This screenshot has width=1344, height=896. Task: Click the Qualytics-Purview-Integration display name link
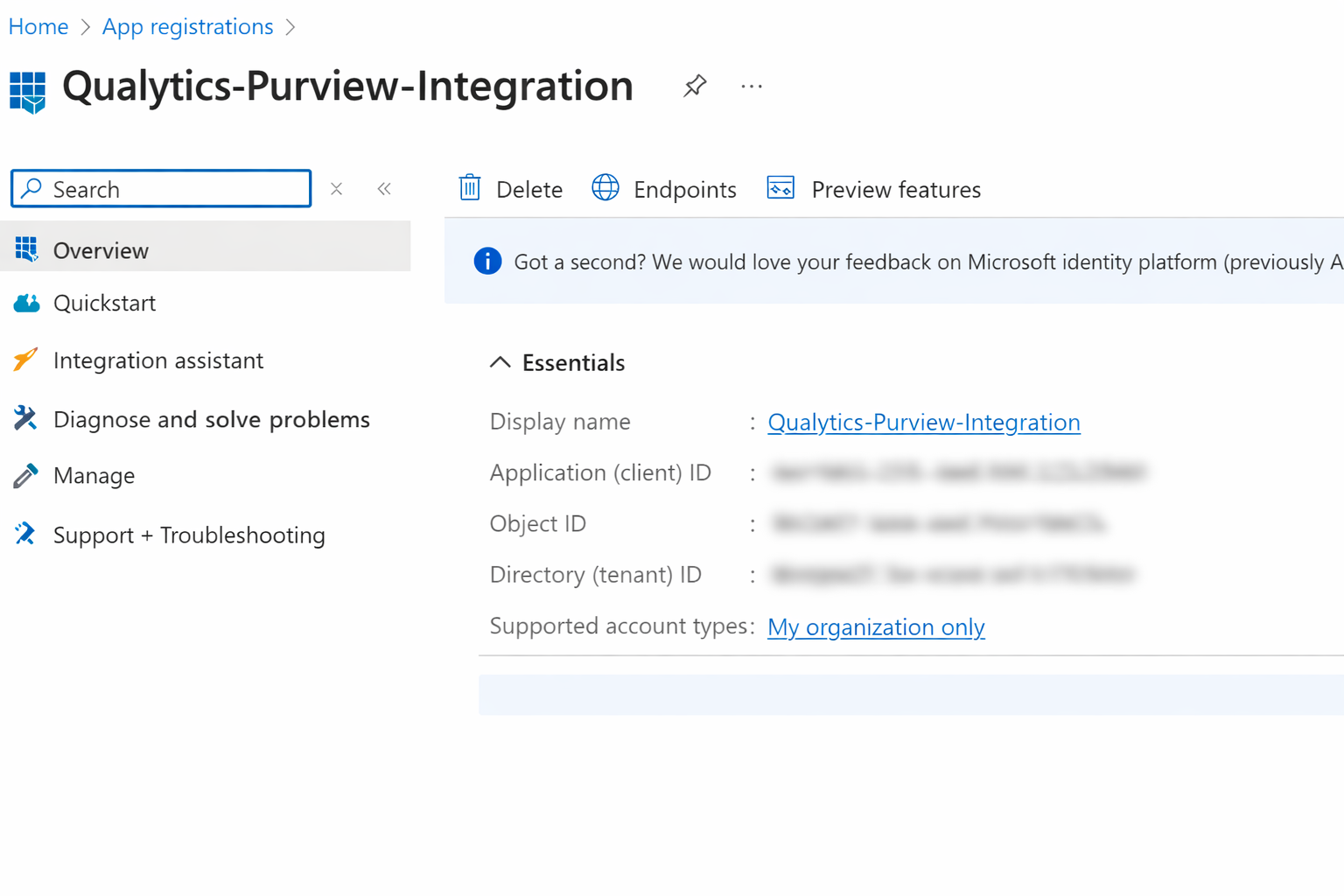point(923,422)
